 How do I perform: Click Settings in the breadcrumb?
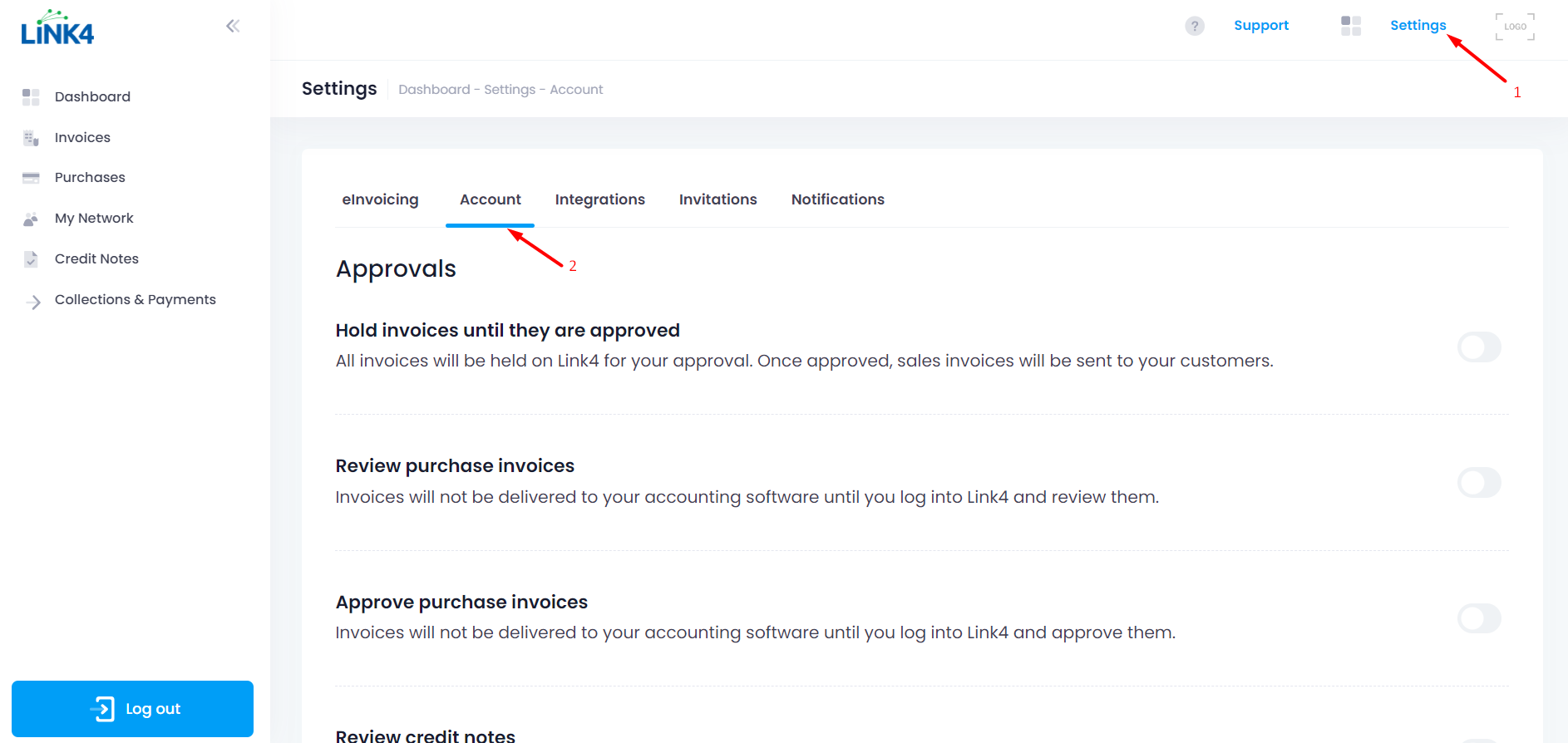click(510, 89)
